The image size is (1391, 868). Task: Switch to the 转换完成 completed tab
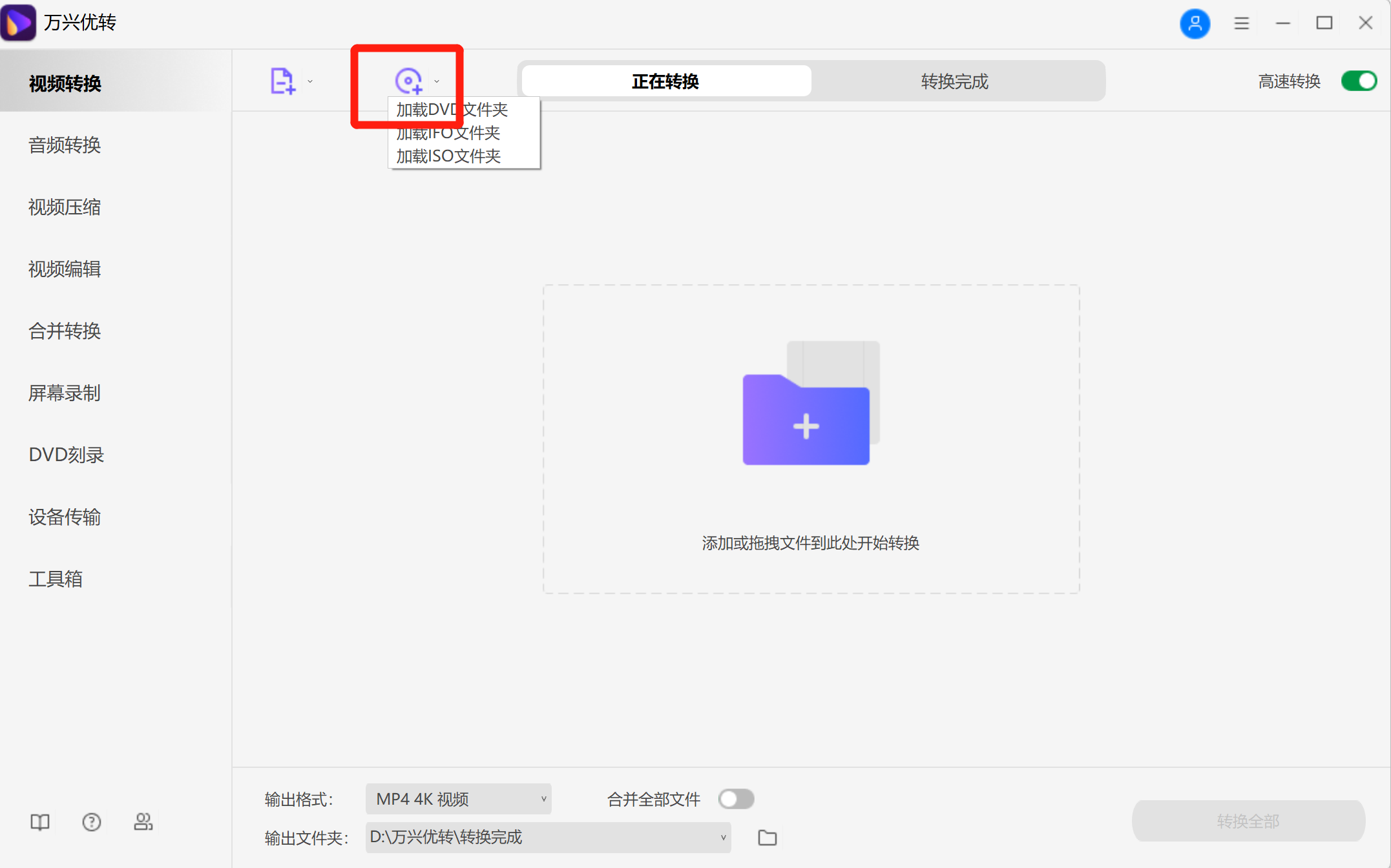(954, 81)
